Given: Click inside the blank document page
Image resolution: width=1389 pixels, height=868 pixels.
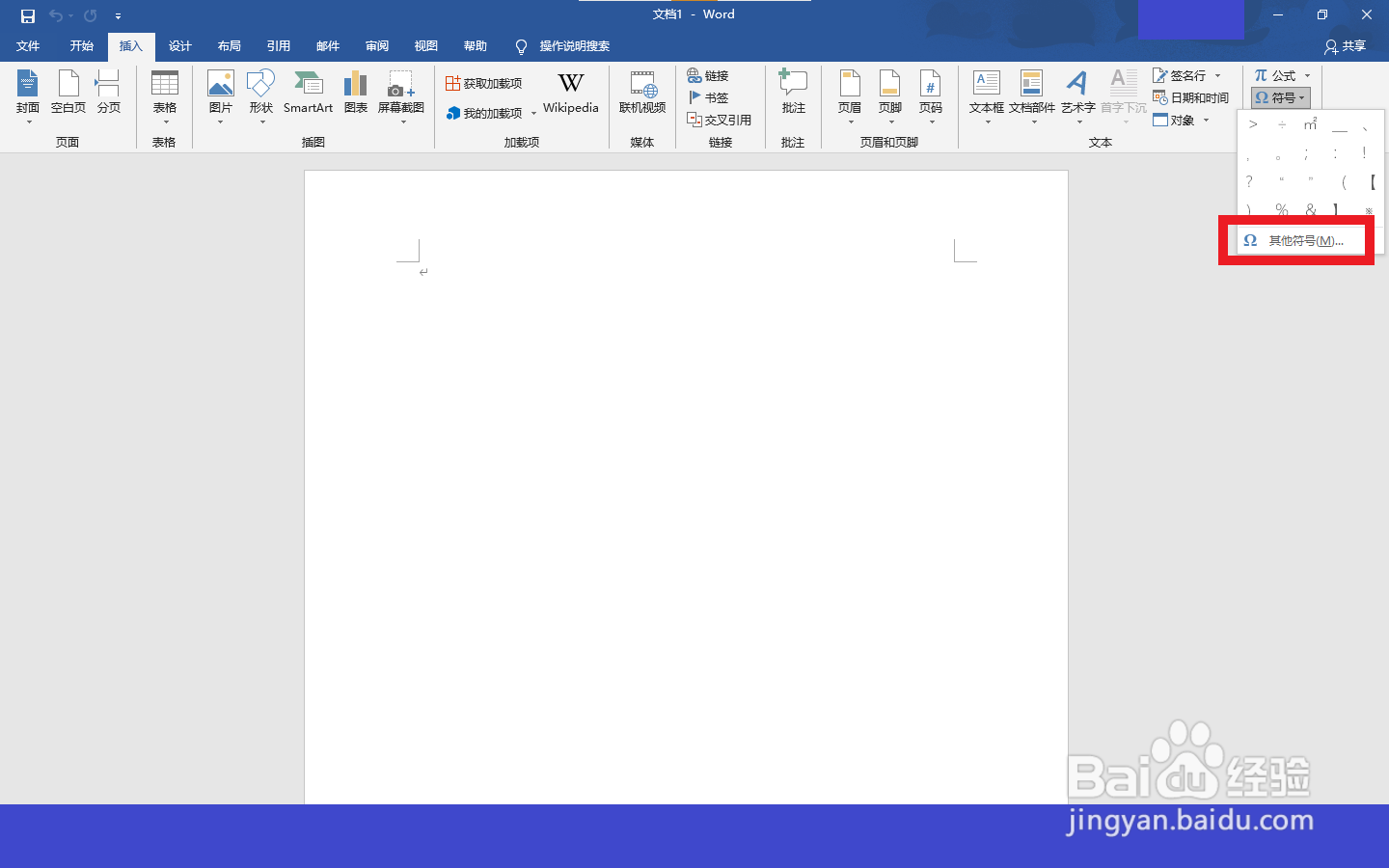Looking at the screenshot, I should pos(686,487).
